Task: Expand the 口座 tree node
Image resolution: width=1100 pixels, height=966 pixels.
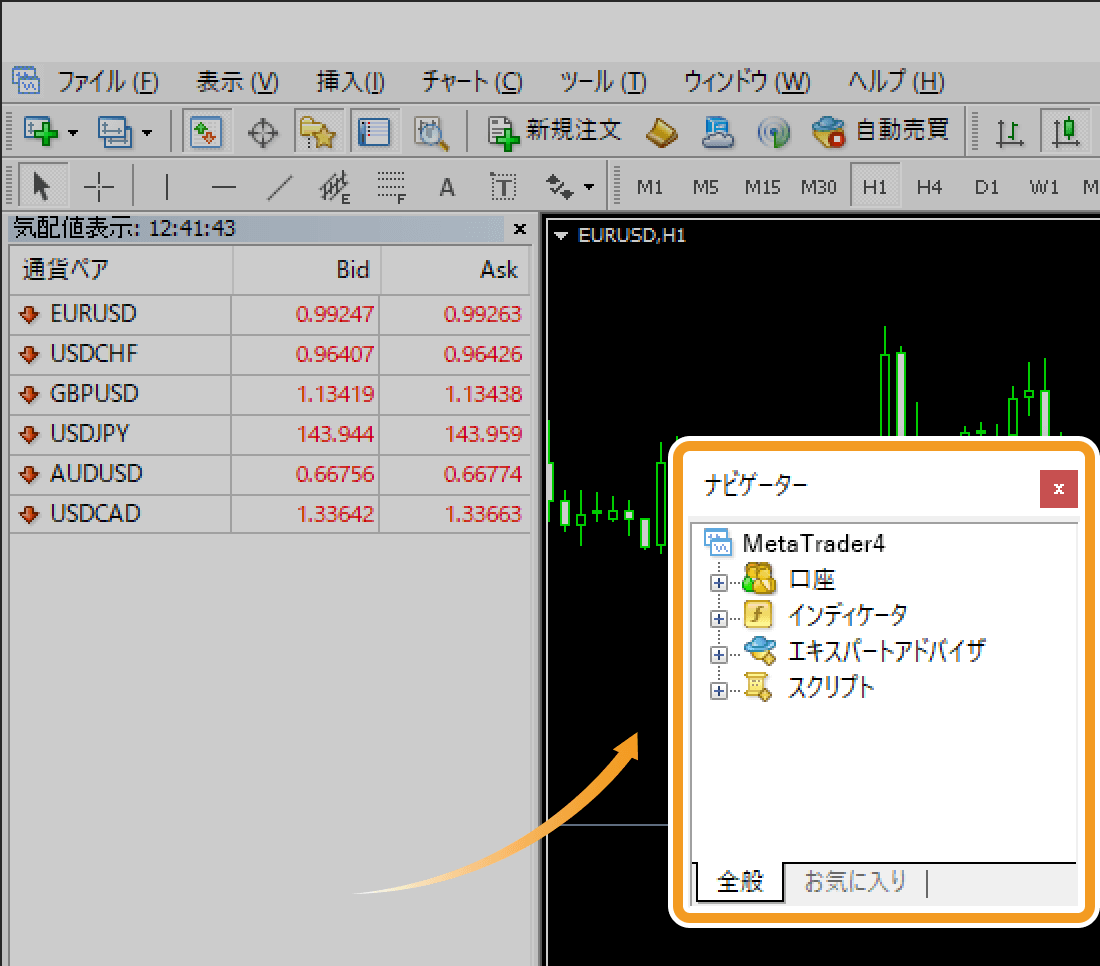Action: (x=718, y=581)
